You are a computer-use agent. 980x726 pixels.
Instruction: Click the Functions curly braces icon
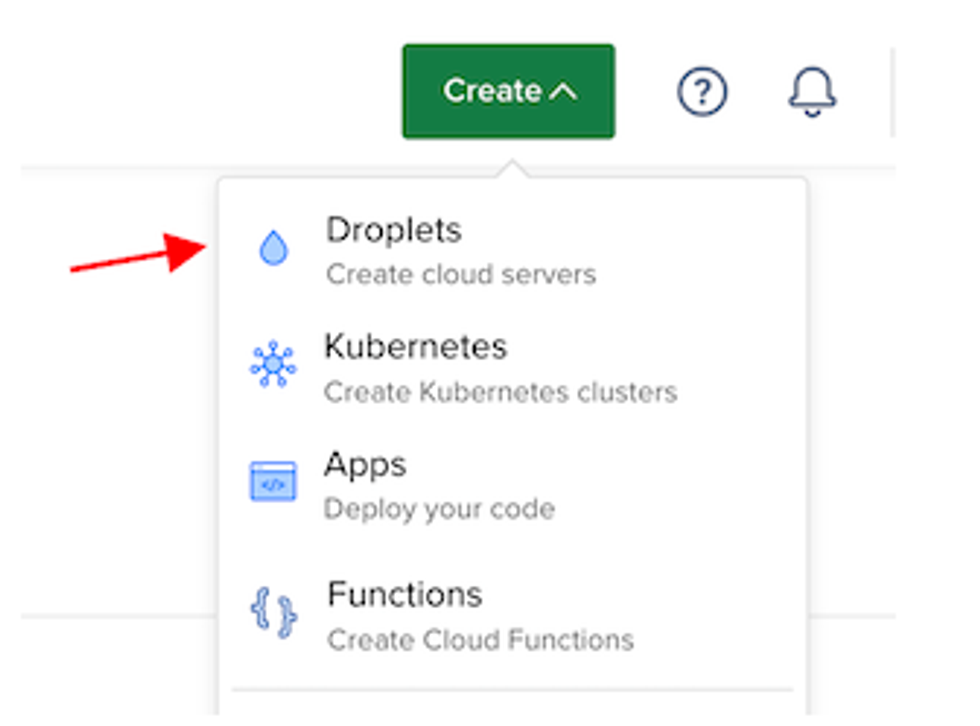coord(273,610)
